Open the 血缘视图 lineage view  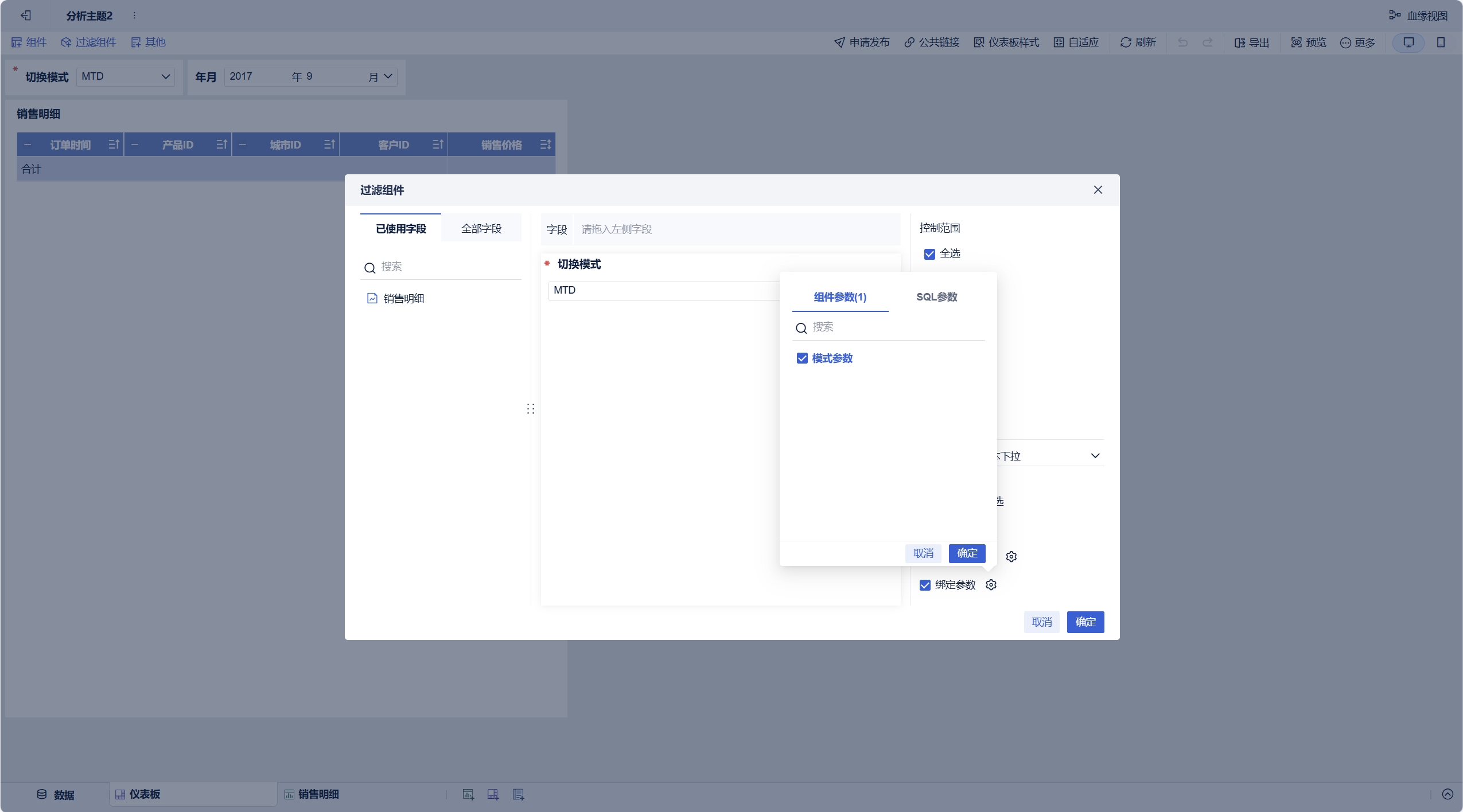1418,15
